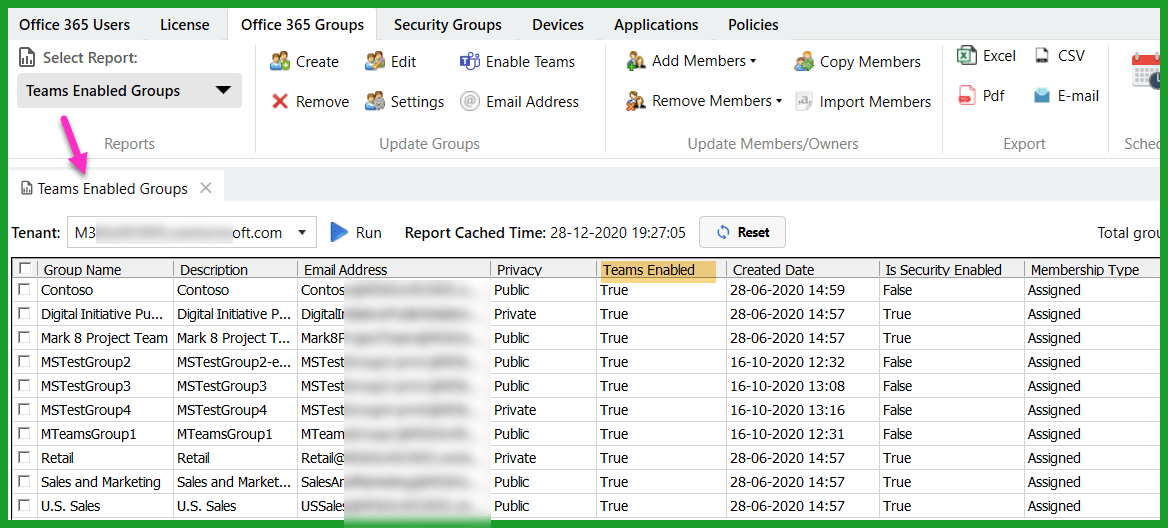
Task: Tick the U.S. Sales row checkbox
Action: pos(25,505)
